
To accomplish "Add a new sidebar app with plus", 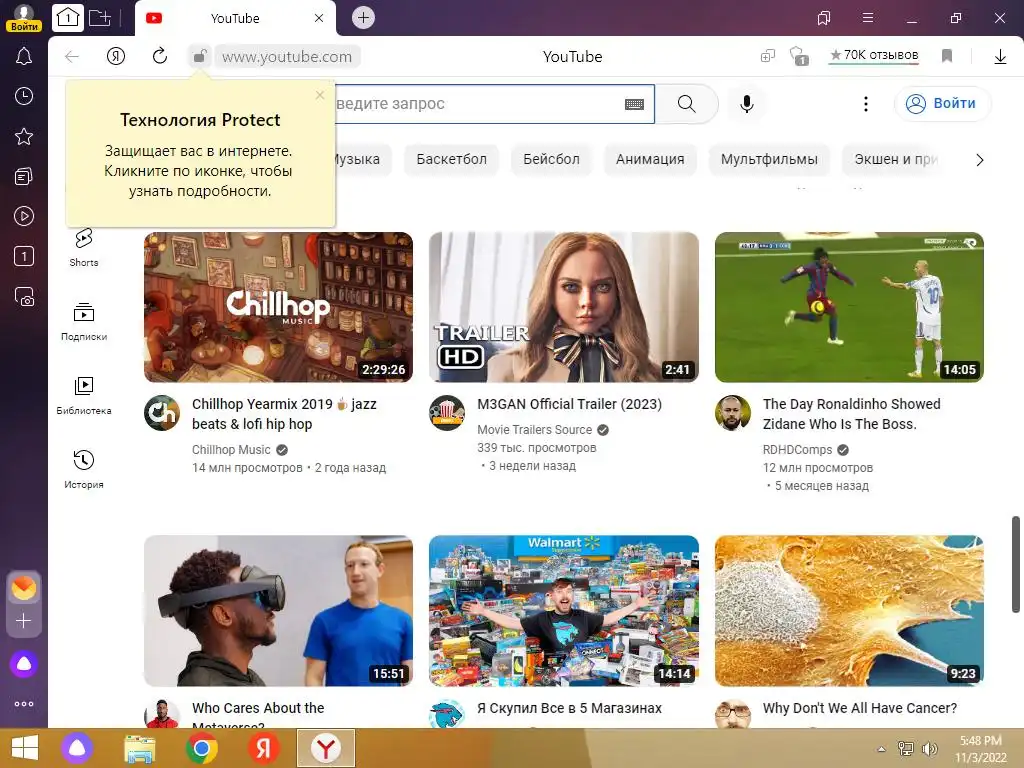I will point(24,620).
